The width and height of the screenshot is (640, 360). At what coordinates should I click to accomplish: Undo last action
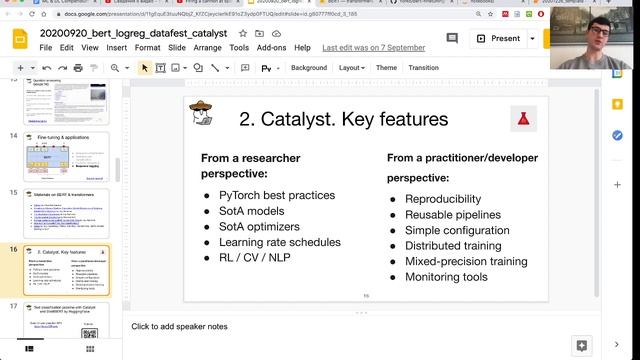point(47,68)
